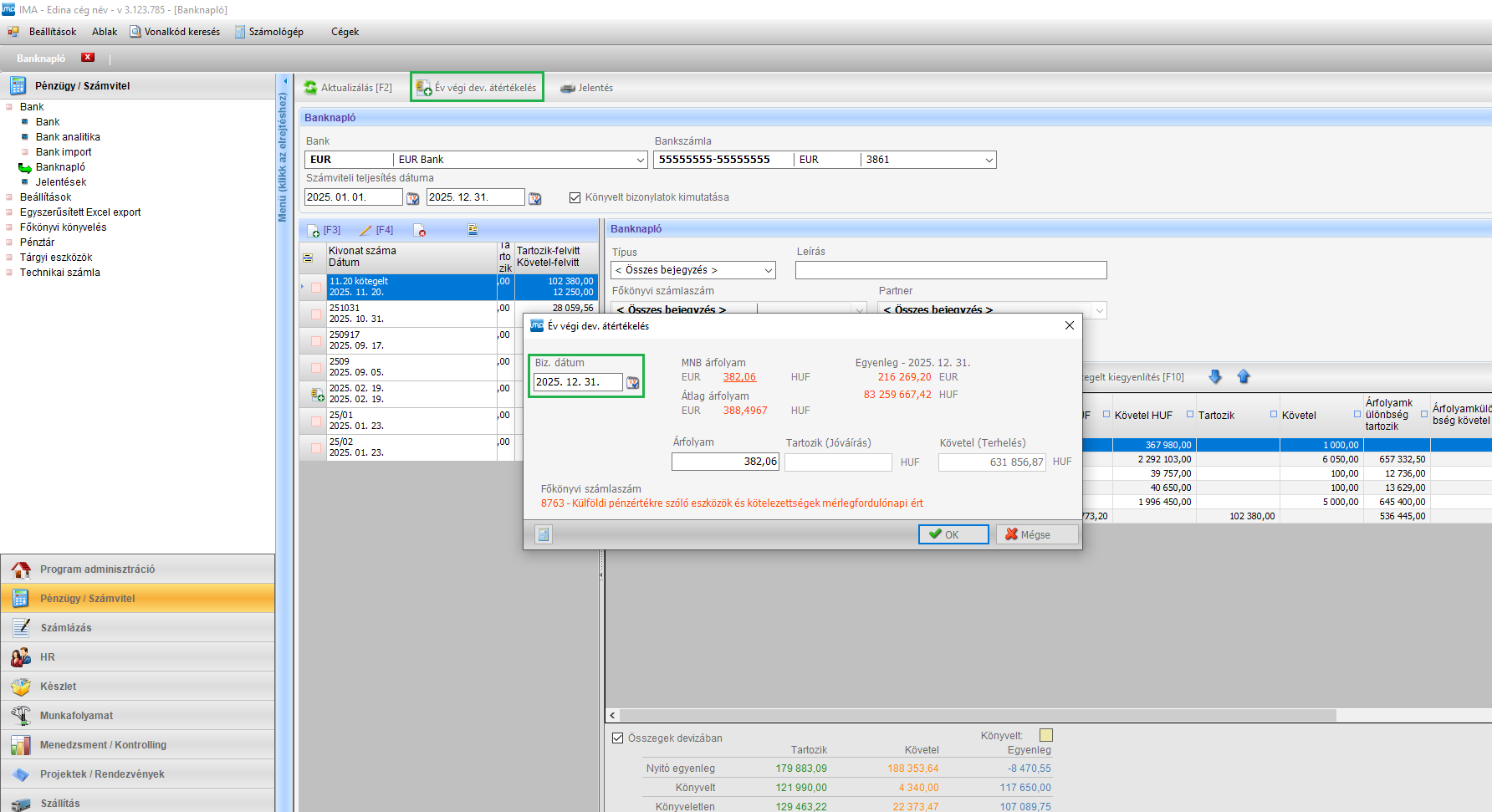Click the blue down arrow icon
This screenshot has width=1492, height=812.
pos(1215,377)
